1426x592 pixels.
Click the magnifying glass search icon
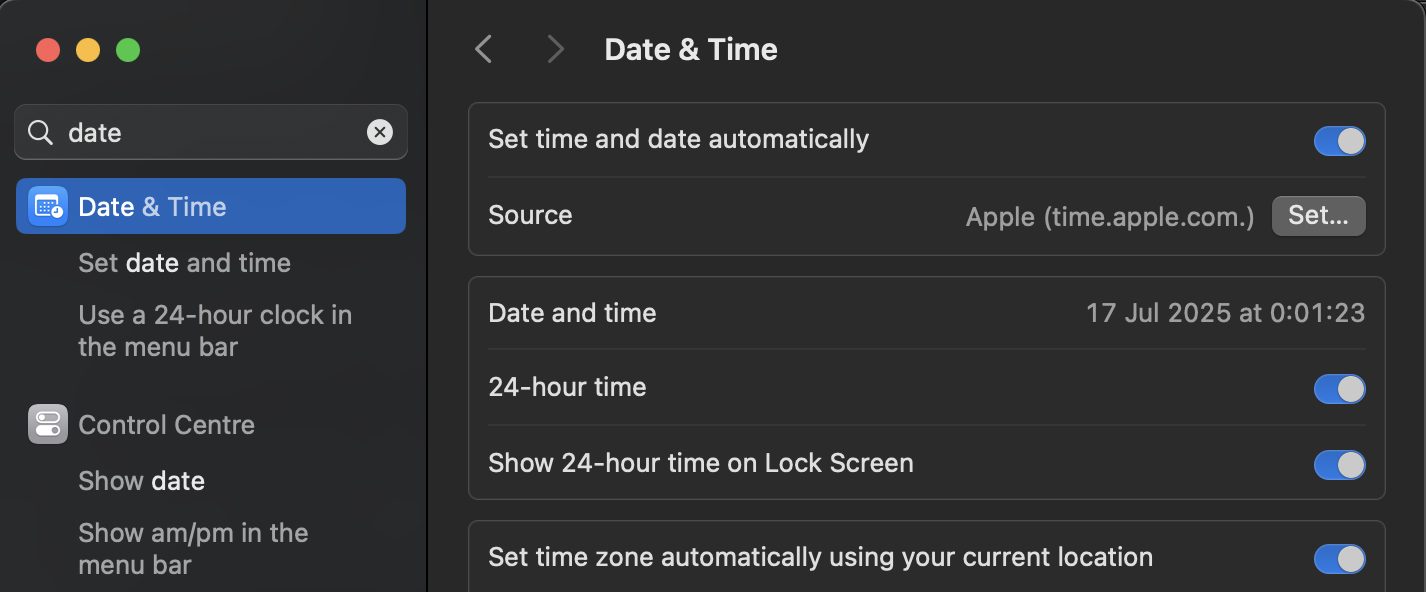point(40,132)
